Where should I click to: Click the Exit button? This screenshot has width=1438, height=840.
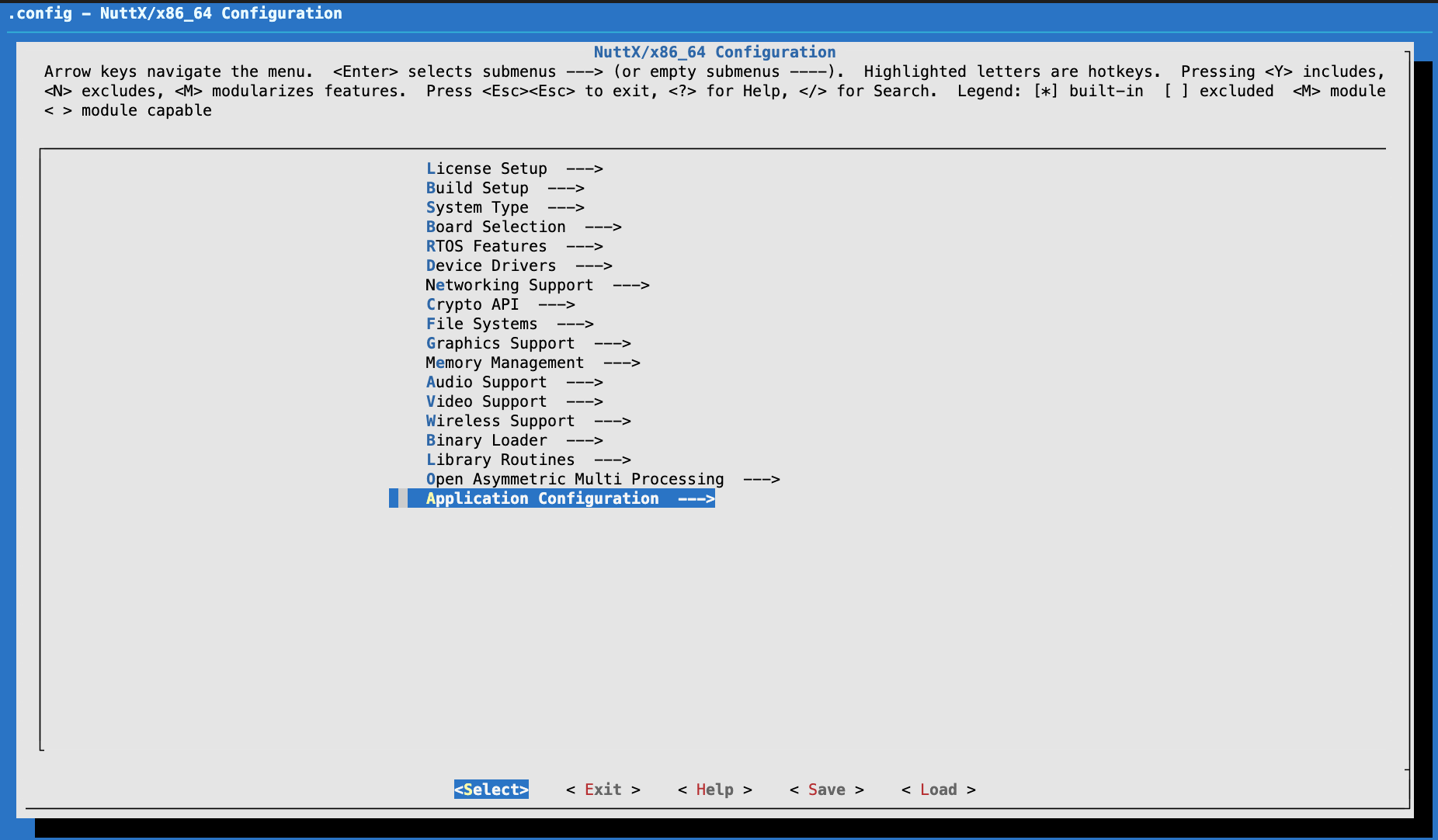pyautogui.click(x=603, y=790)
